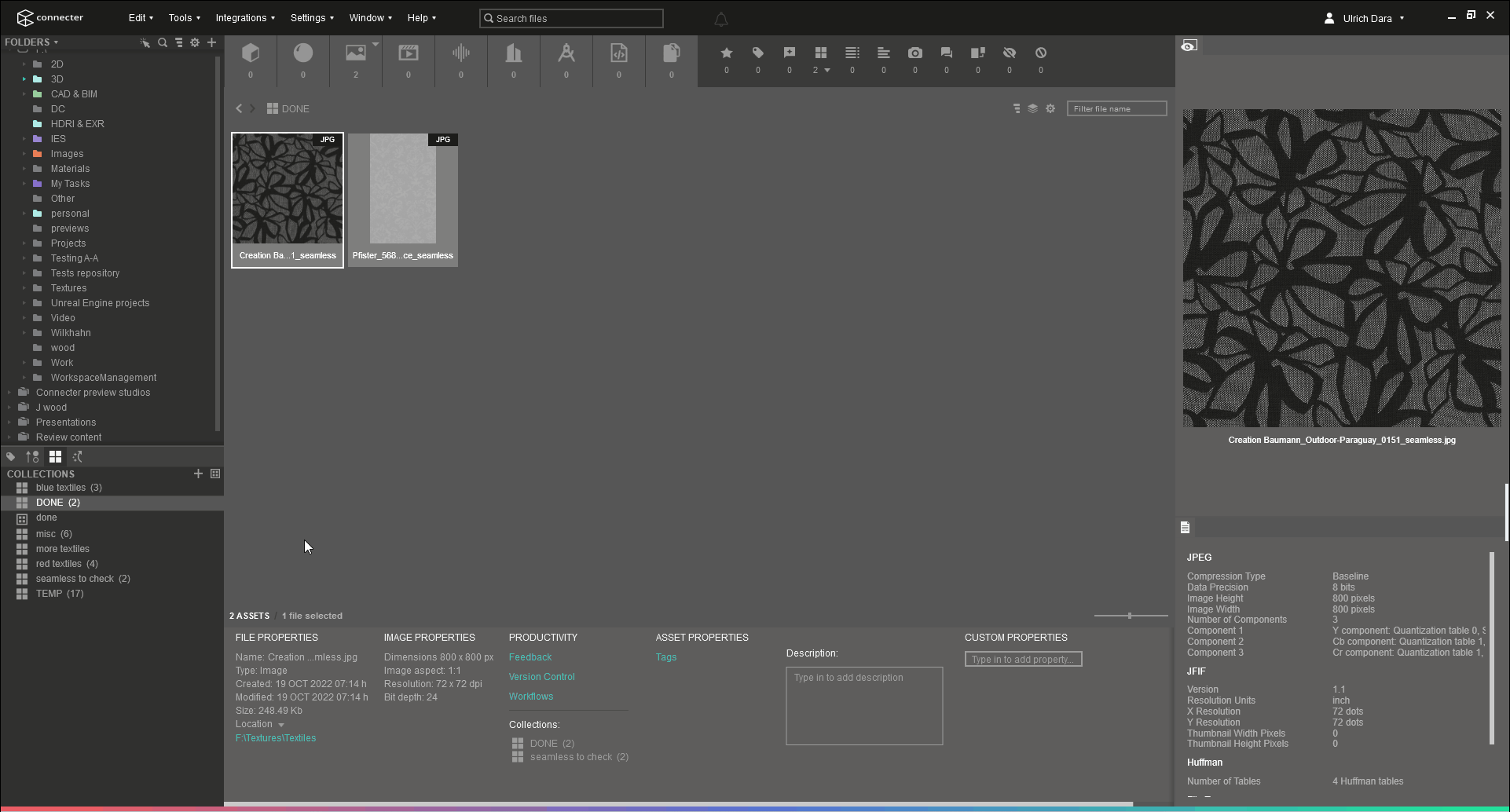The width and height of the screenshot is (1510, 812).
Task: Open image type dropdown arrow
Action: (376, 44)
